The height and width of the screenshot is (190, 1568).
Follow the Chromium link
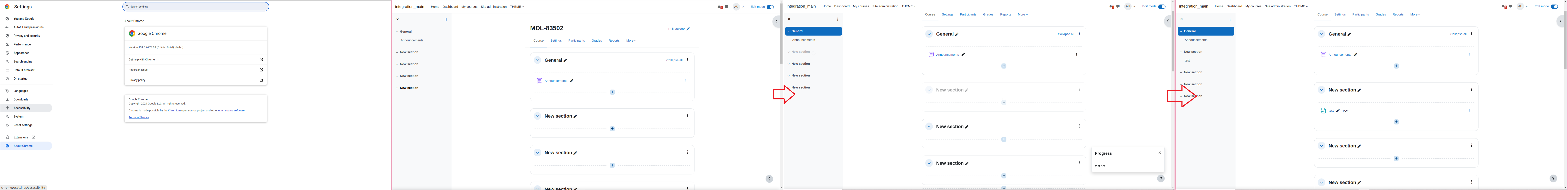coord(174,111)
